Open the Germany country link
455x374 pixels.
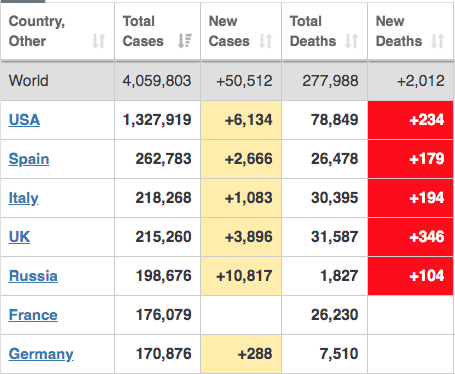click(41, 354)
